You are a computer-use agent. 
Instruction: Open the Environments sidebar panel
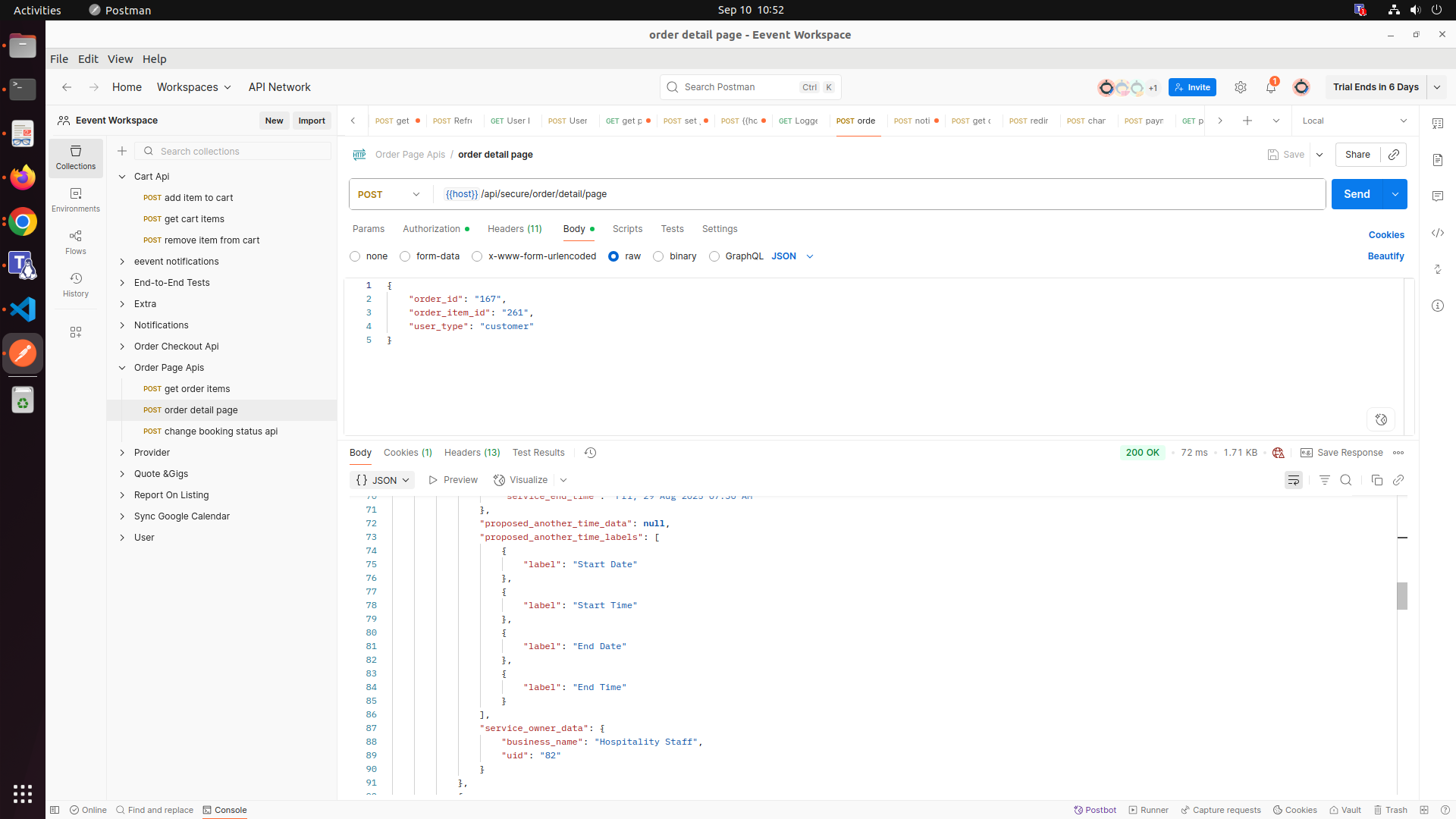tap(76, 200)
